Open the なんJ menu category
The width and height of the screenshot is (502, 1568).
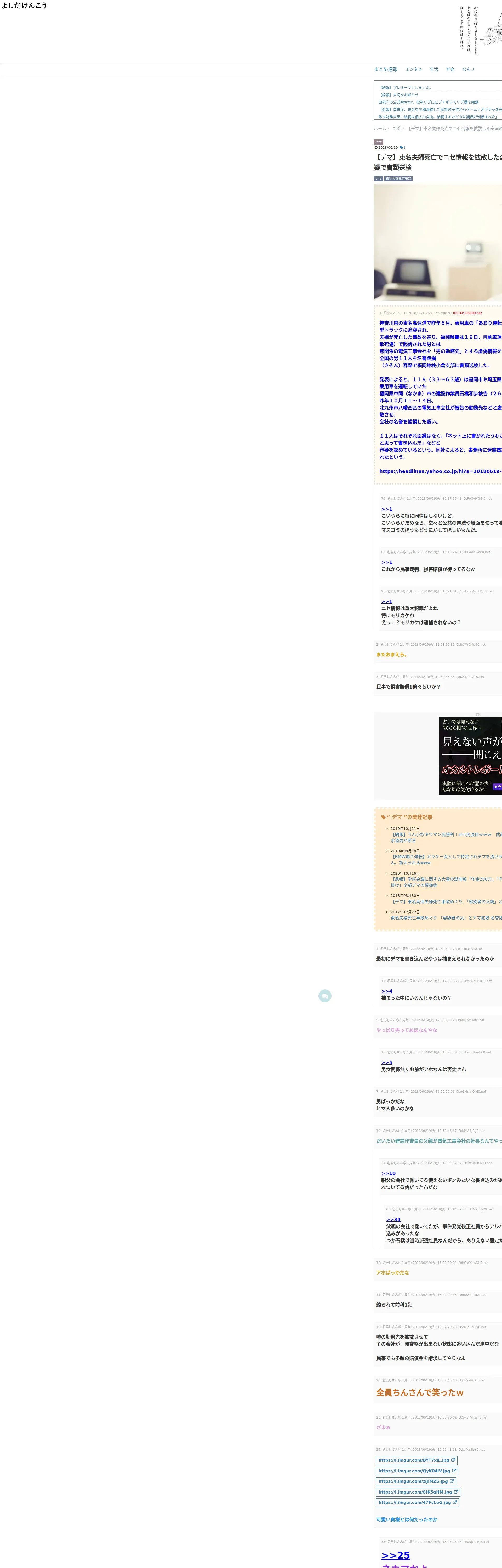click(468, 70)
